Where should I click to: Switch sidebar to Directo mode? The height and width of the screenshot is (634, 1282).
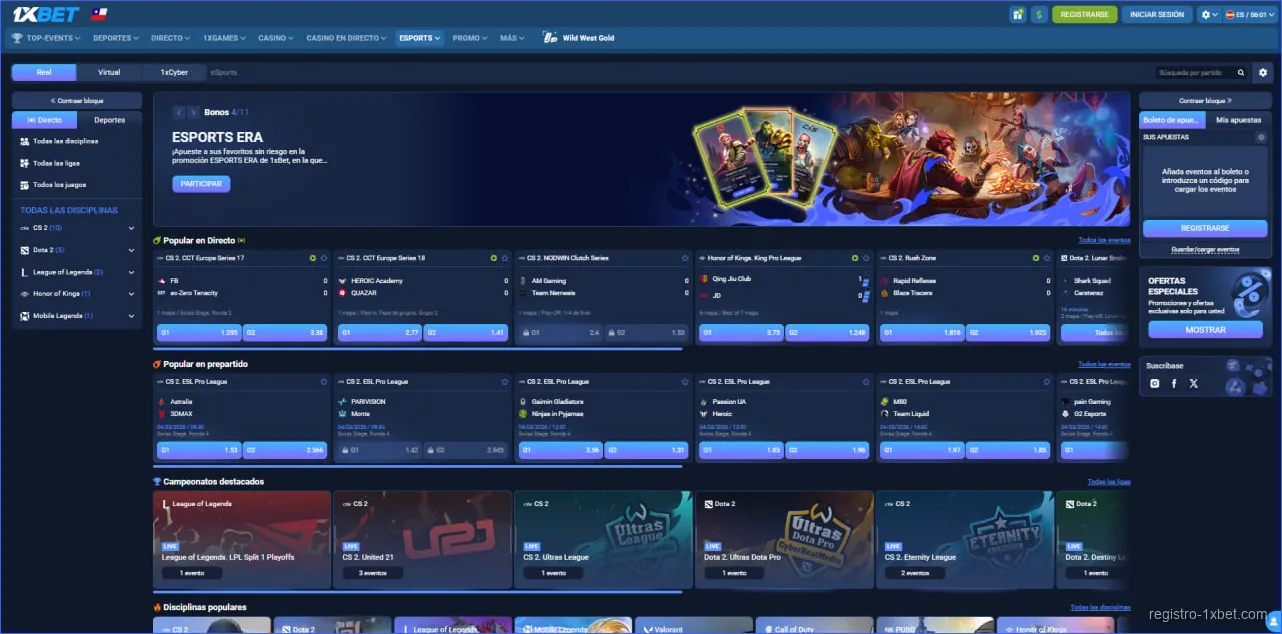(x=44, y=120)
